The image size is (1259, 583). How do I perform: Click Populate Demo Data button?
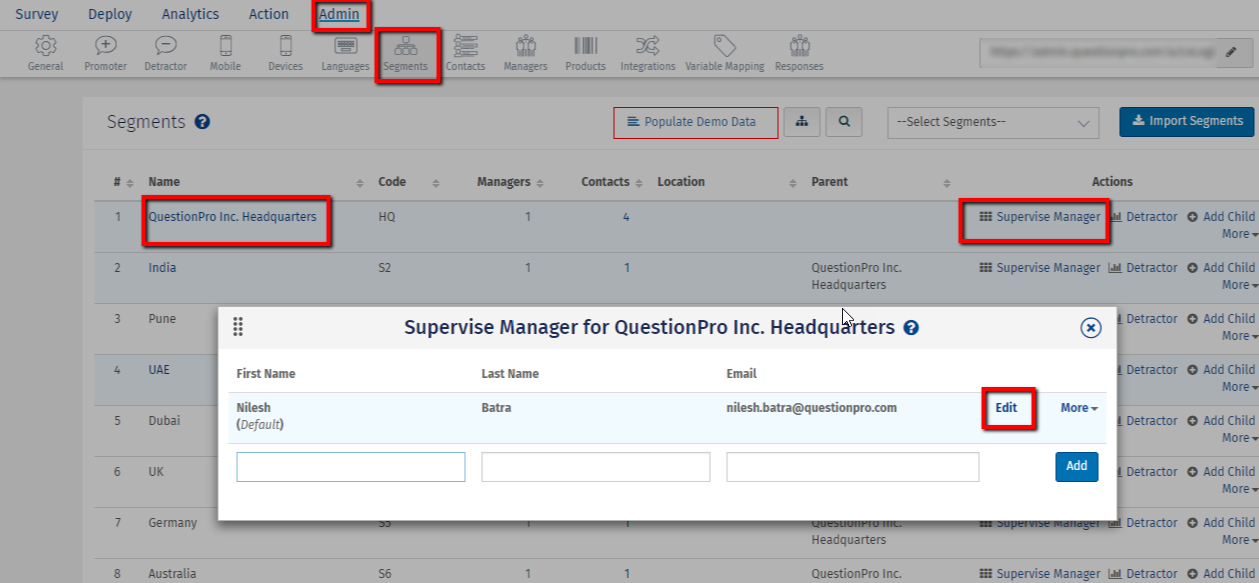coord(696,122)
